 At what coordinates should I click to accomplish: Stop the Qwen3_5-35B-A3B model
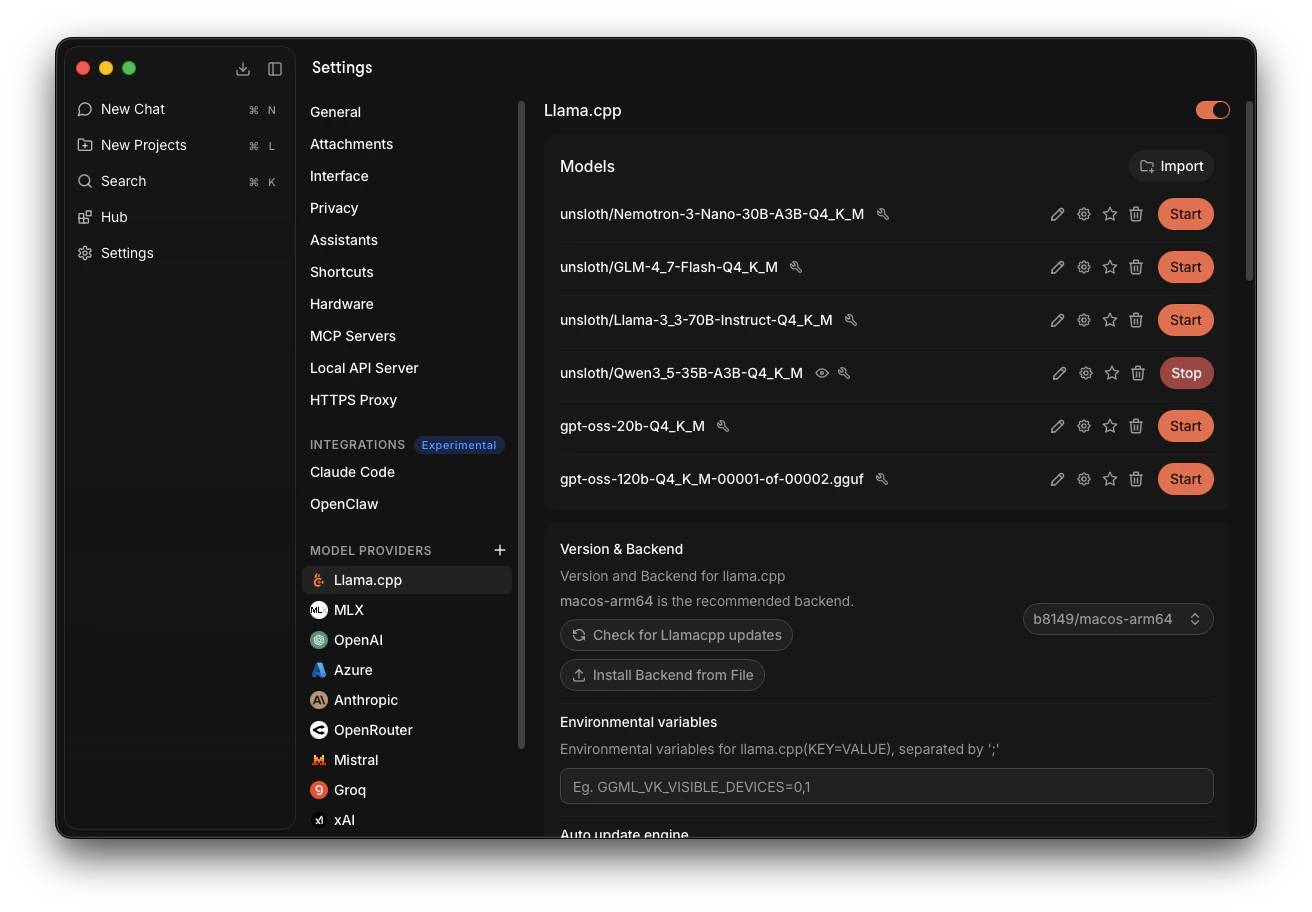(1186, 373)
